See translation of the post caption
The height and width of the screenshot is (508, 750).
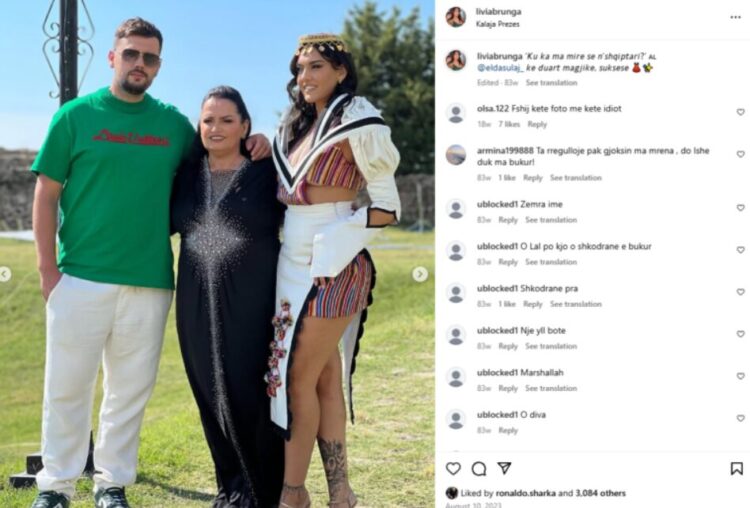point(551,83)
